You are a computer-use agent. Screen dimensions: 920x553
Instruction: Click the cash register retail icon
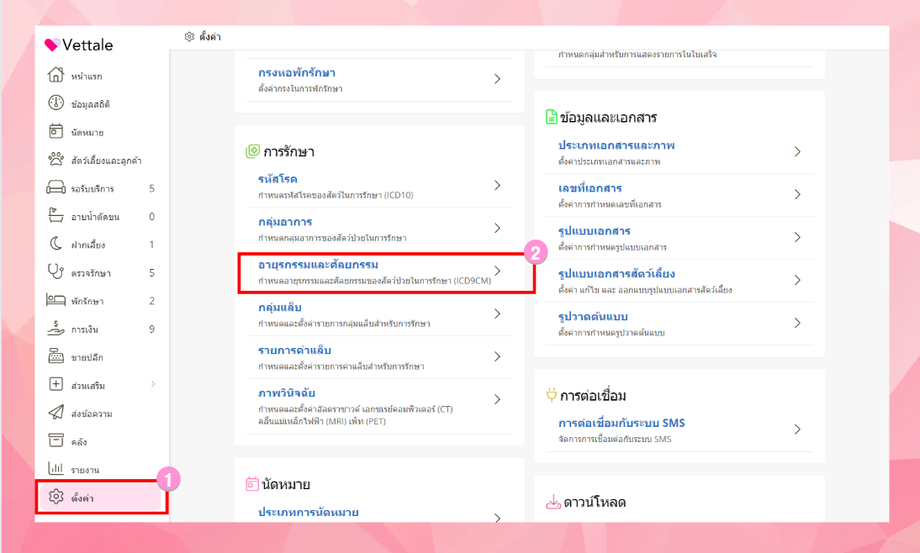[56, 356]
